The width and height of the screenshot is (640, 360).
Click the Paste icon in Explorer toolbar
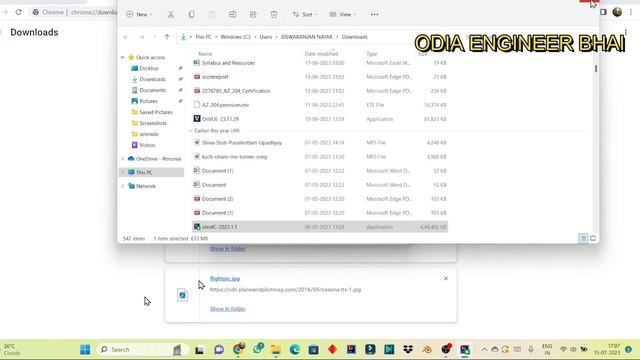coord(212,14)
